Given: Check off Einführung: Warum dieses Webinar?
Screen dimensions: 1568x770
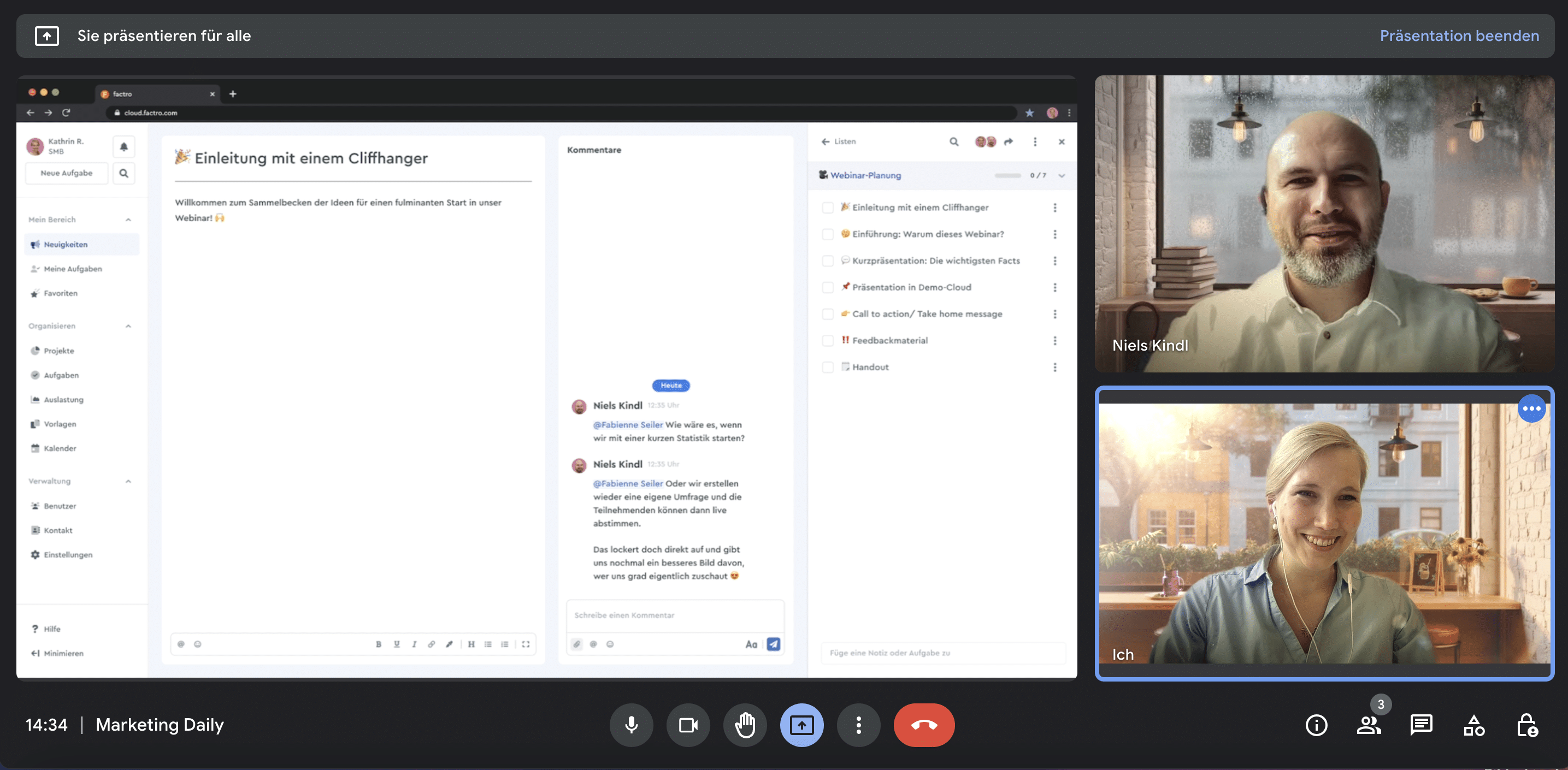Looking at the screenshot, I should 827,234.
